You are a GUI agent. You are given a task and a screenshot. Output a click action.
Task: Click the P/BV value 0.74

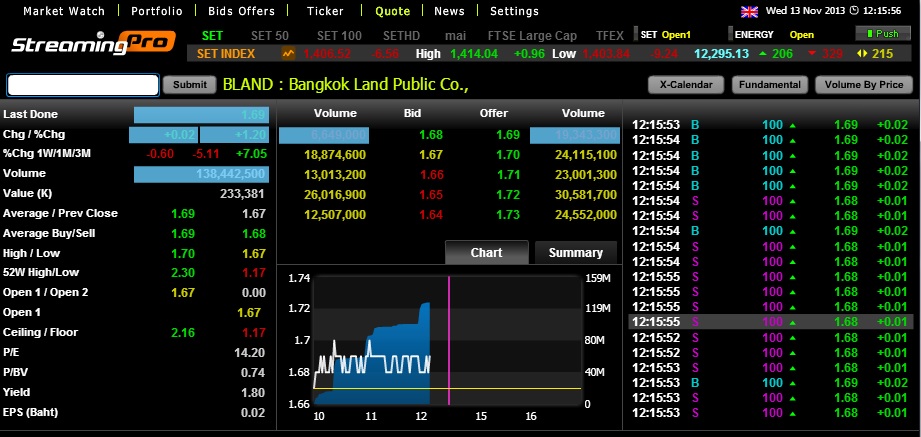pos(253,372)
